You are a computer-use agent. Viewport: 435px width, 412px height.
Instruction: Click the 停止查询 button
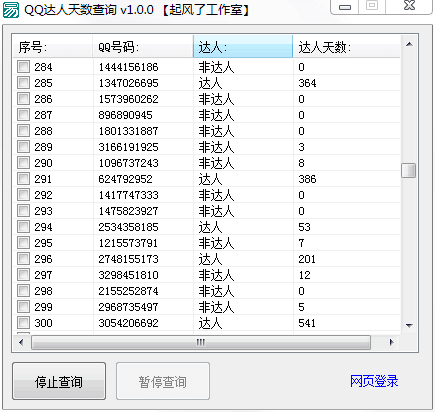[59, 381]
